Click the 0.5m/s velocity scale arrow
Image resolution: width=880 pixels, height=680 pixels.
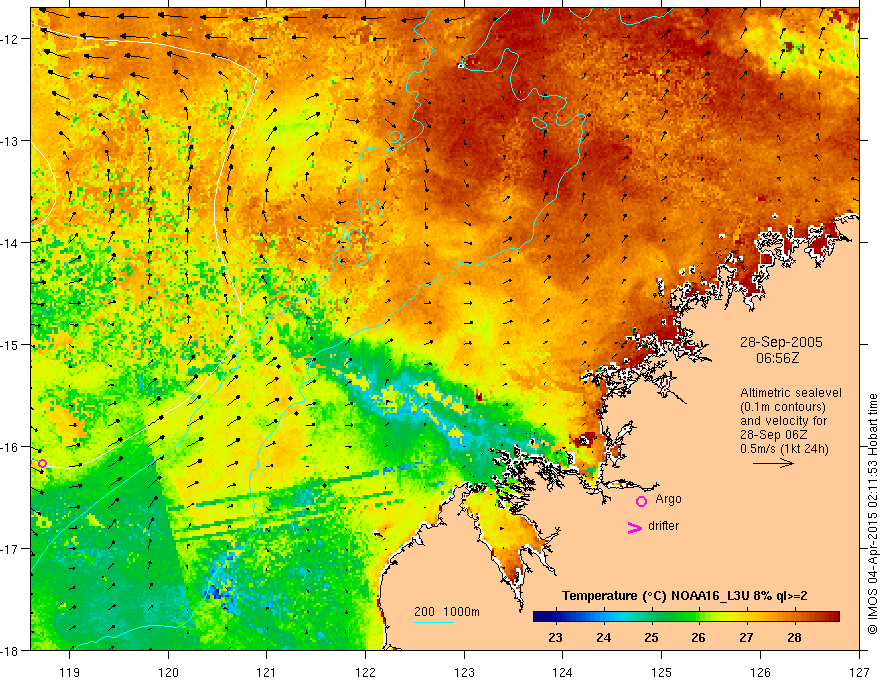coord(773,463)
